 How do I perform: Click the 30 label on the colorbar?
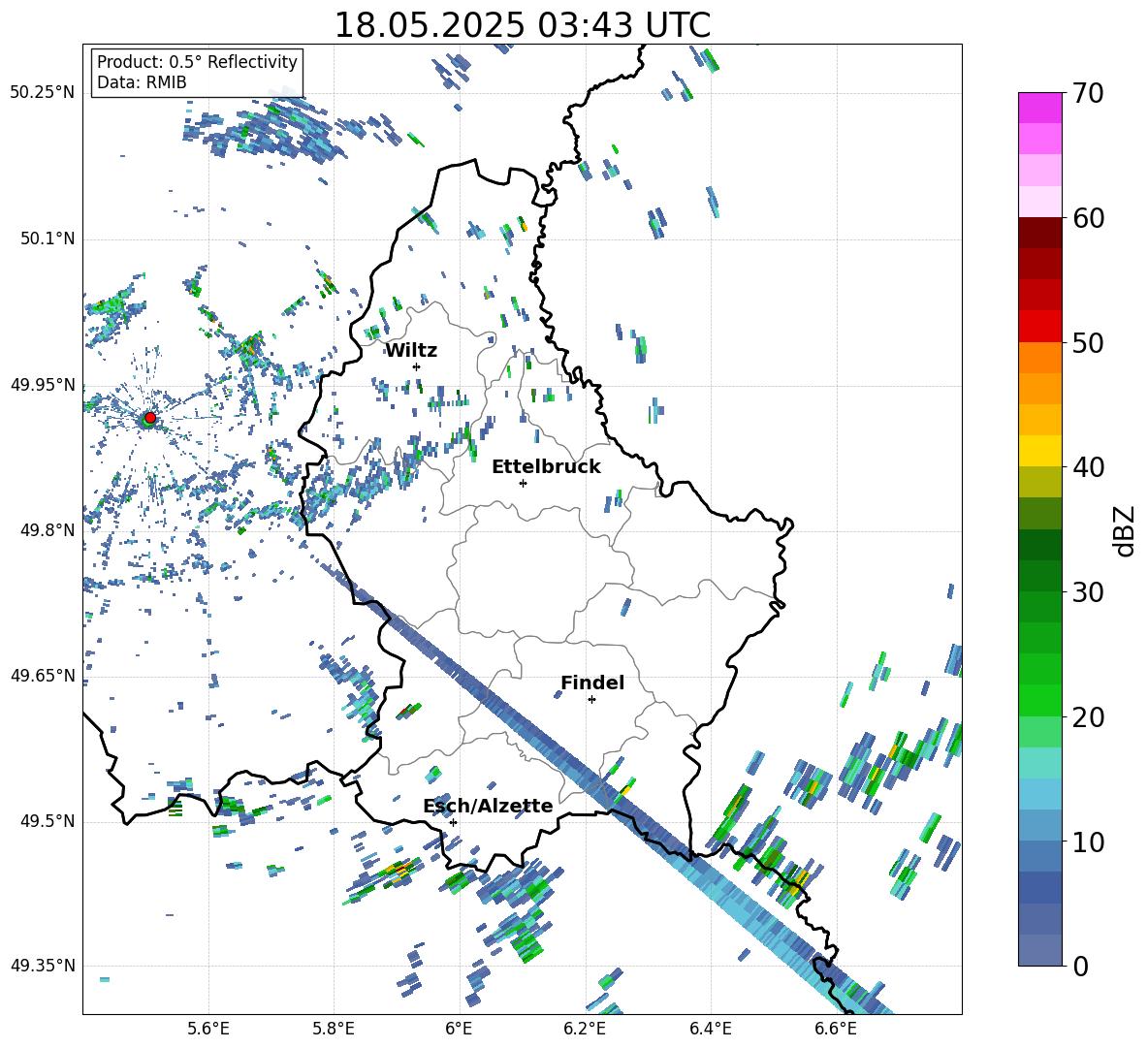coord(1087,592)
